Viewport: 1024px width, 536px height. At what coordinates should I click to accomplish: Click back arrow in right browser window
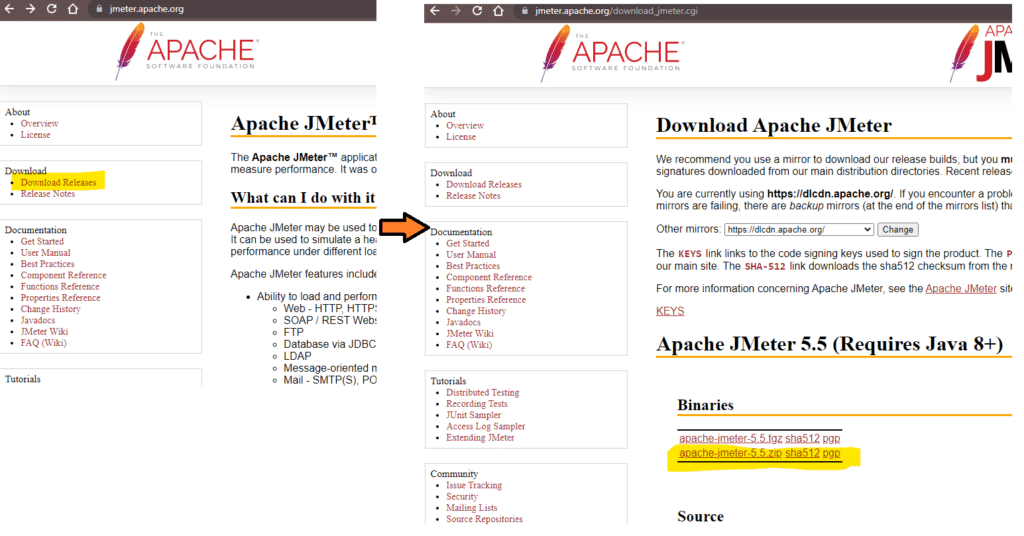(x=435, y=11)
